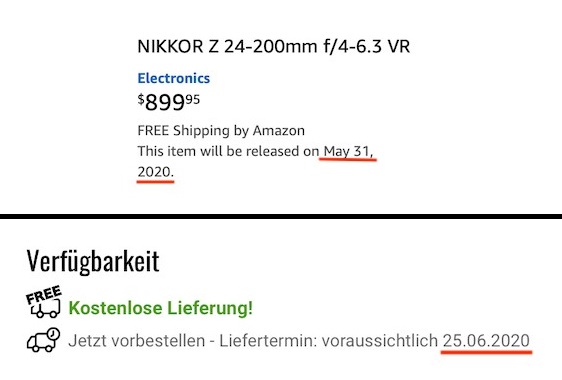
Task: Open the NIKKOR Z 24-200mm product title
Action: click(x=274, y=47)
